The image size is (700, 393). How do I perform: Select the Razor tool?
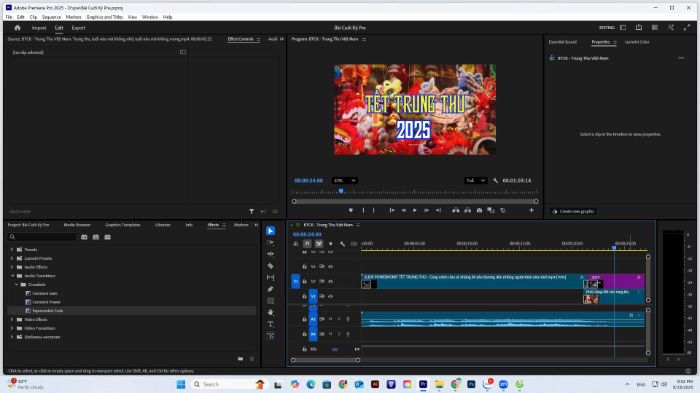pyautogui.click(x=271, y=266)
